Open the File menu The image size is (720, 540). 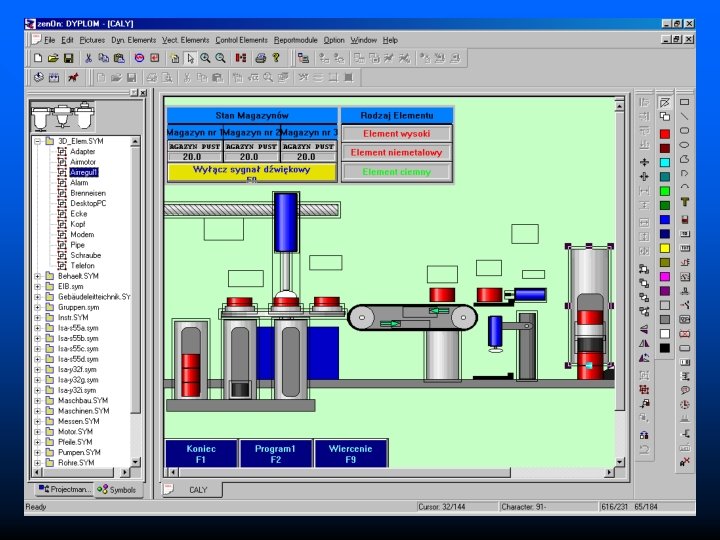click(49, 40)
